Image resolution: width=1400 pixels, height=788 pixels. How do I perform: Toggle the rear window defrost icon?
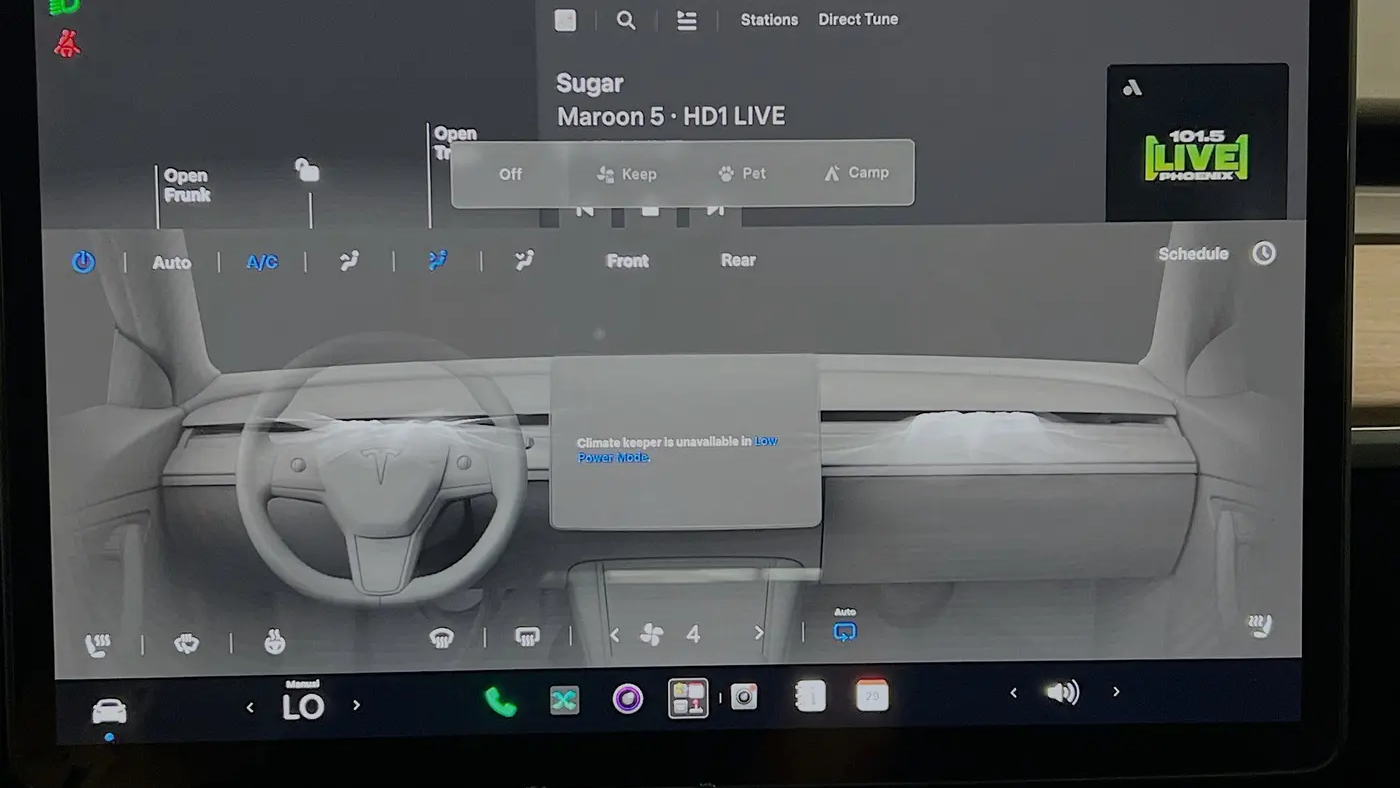527,635
